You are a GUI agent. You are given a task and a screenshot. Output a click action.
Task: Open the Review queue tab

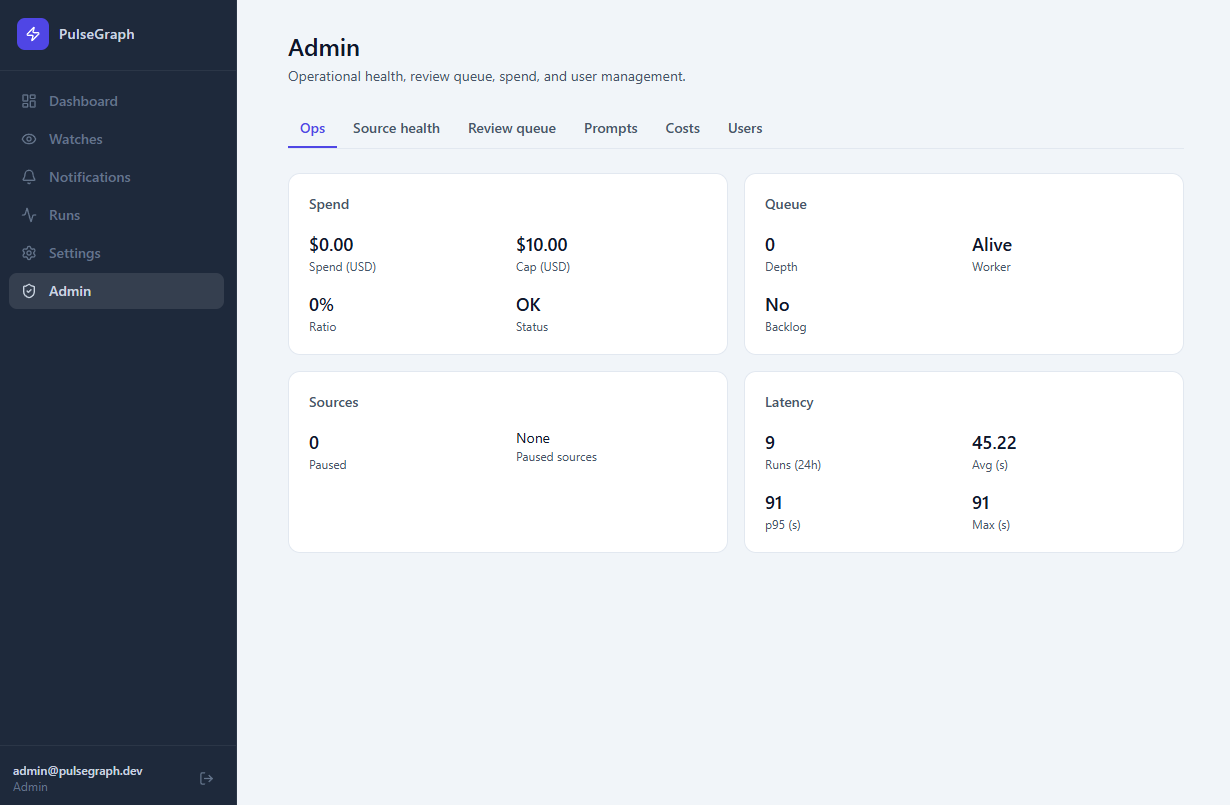(x=512, y=128)
